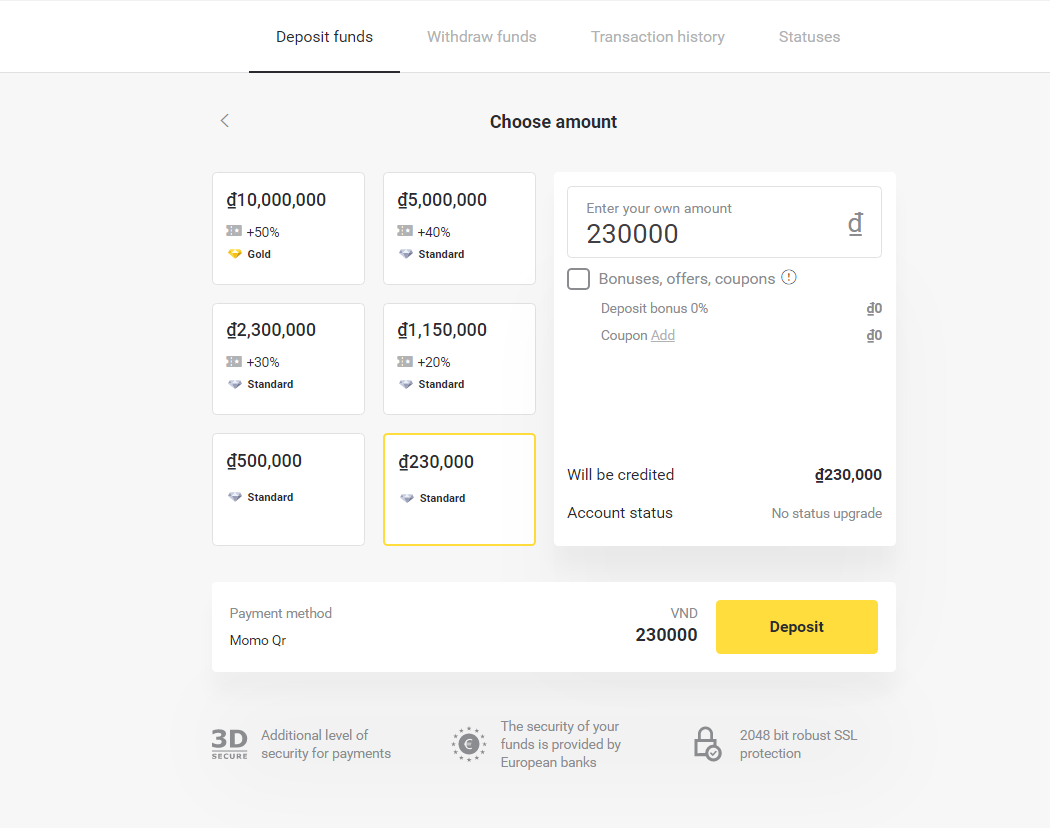Pick the ₫2,300,000 +30% amount card

(289, 359)
